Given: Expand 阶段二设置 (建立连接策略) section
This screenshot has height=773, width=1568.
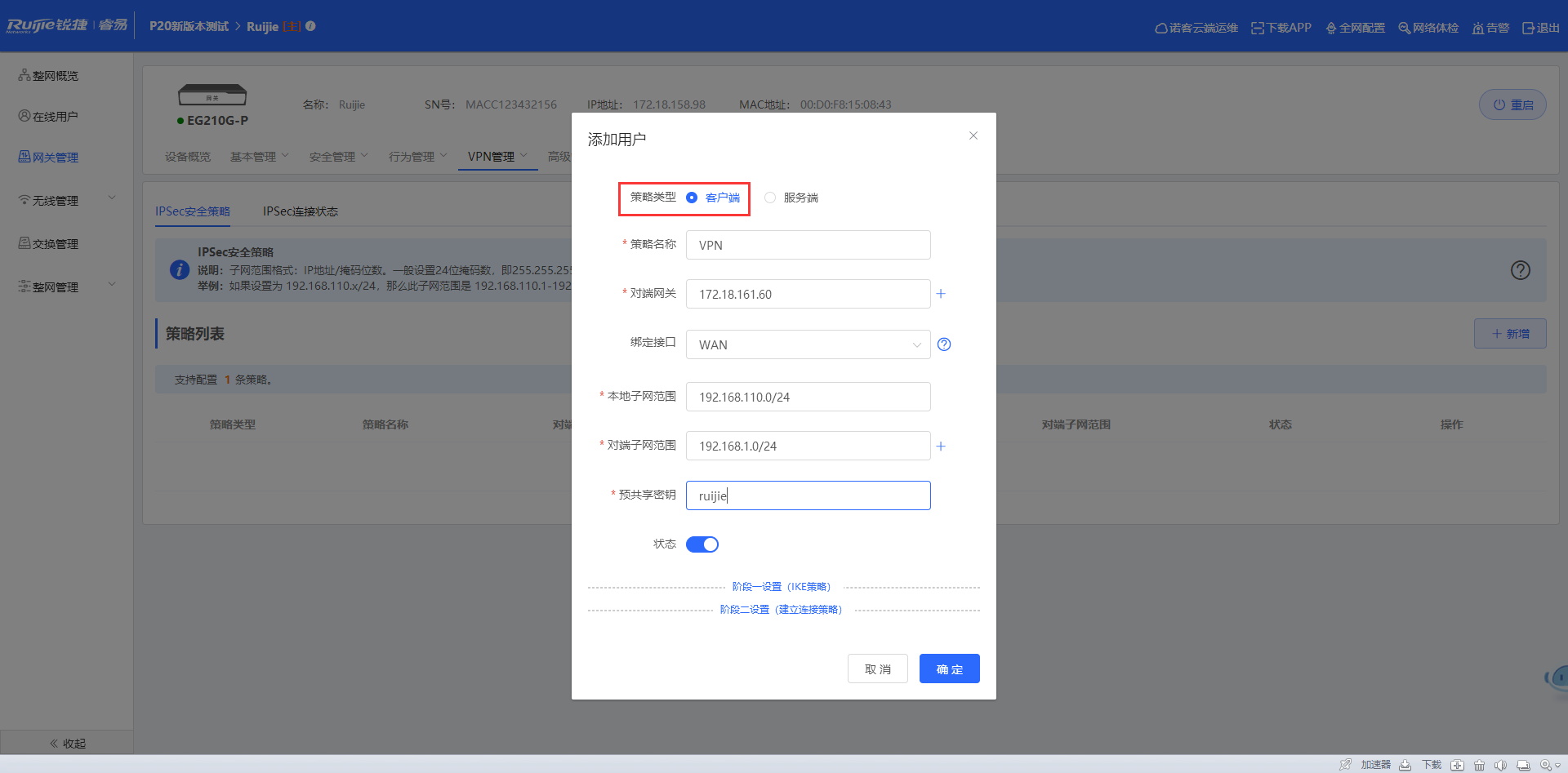Looking at the screenshot, I should (781, 610).
